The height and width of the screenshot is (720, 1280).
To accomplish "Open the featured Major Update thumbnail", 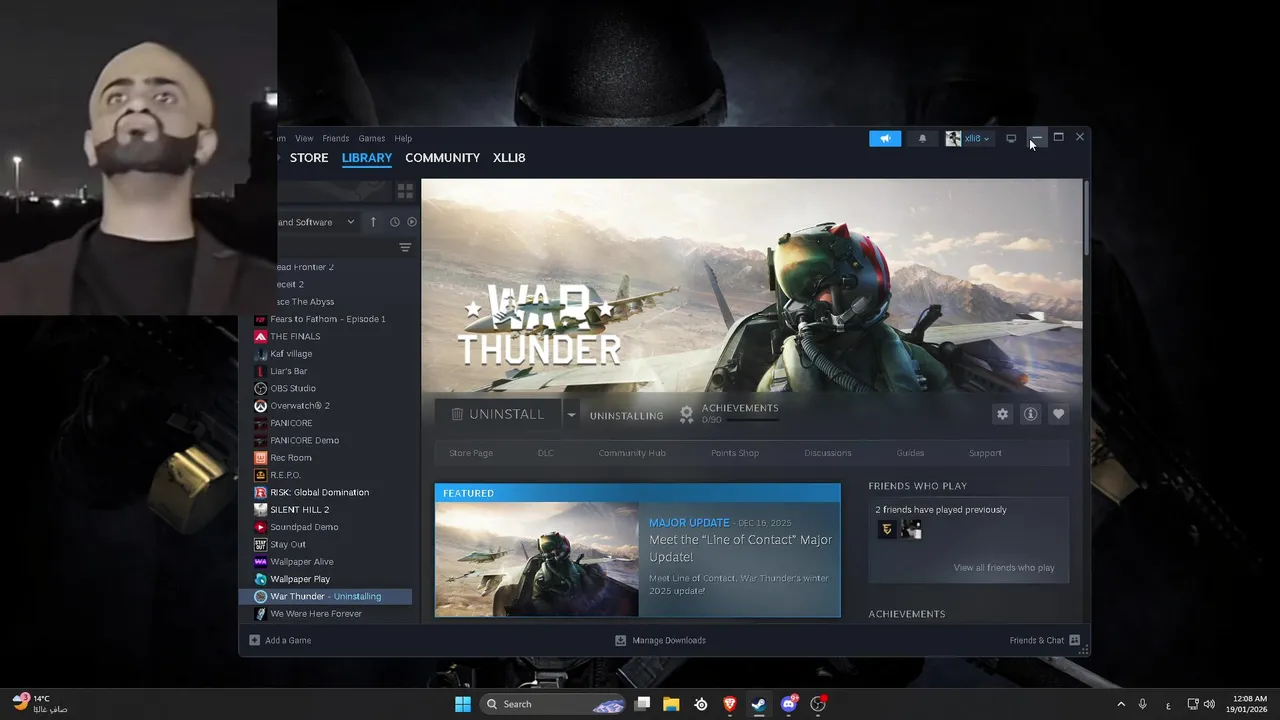I will point(537,559).
